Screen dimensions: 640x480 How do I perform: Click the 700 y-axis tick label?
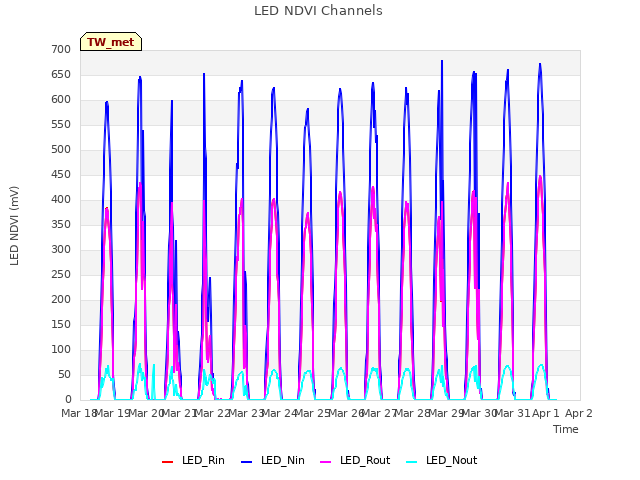pyautogui.click(x=61, y=50)
